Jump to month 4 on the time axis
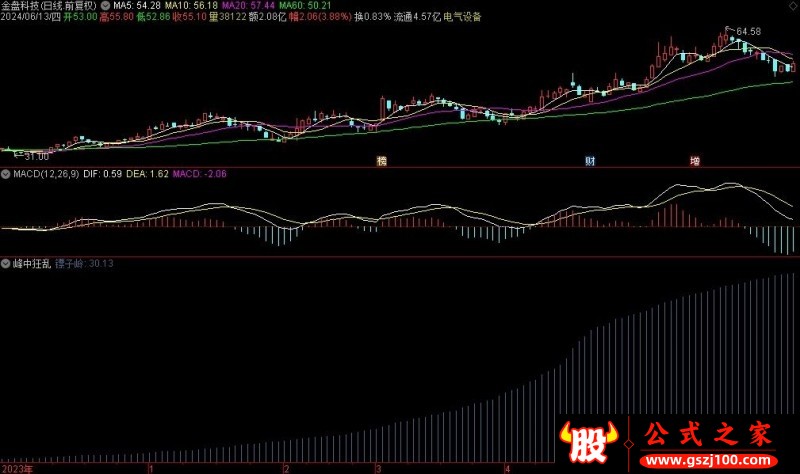 507,469
